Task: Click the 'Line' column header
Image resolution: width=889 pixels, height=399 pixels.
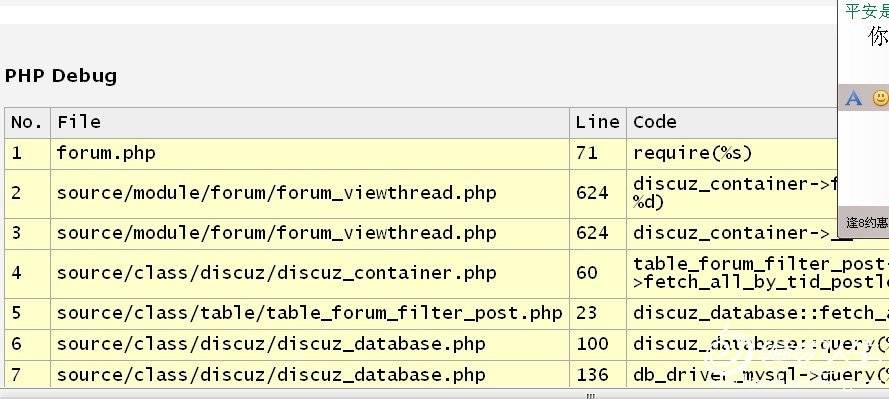Action: click(x=598, y=122)
